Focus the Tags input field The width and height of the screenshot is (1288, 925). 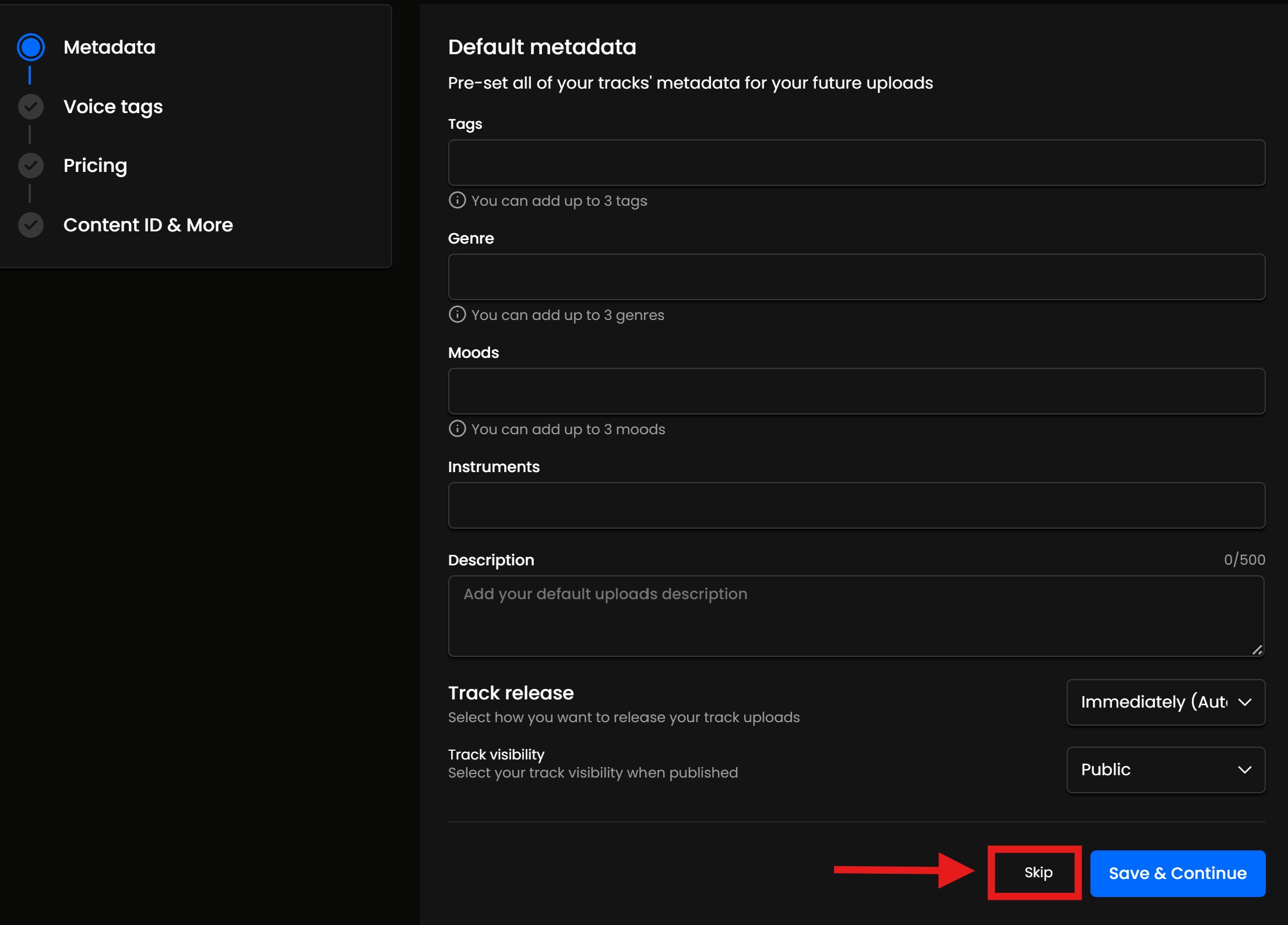[856, 163]
